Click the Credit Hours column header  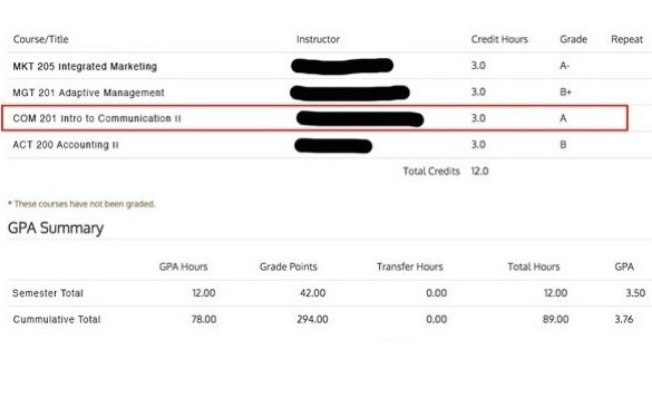[499, 39]
